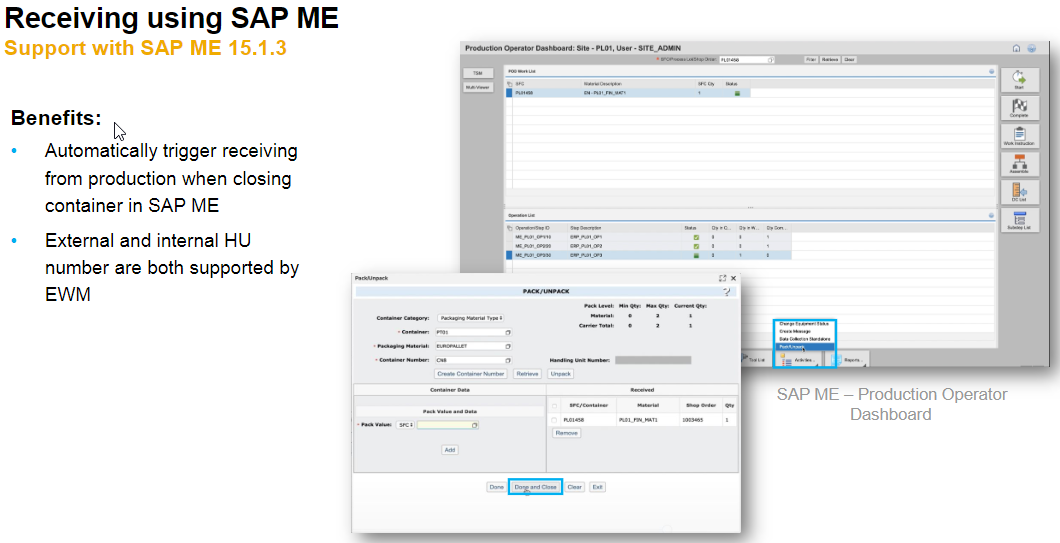Click green status icon for SFC PL01458
The width and height of the screenshot is (1060, 543).
click(x=737, y=93)
